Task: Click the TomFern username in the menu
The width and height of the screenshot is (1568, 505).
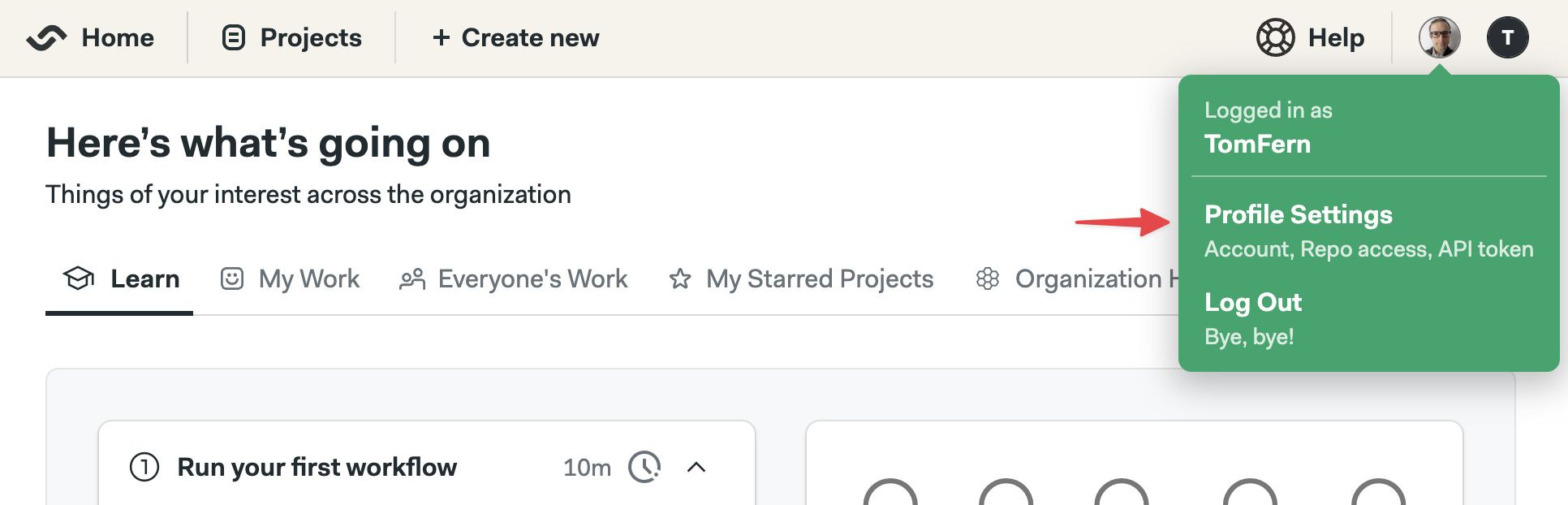Action: coord(1257,145)
